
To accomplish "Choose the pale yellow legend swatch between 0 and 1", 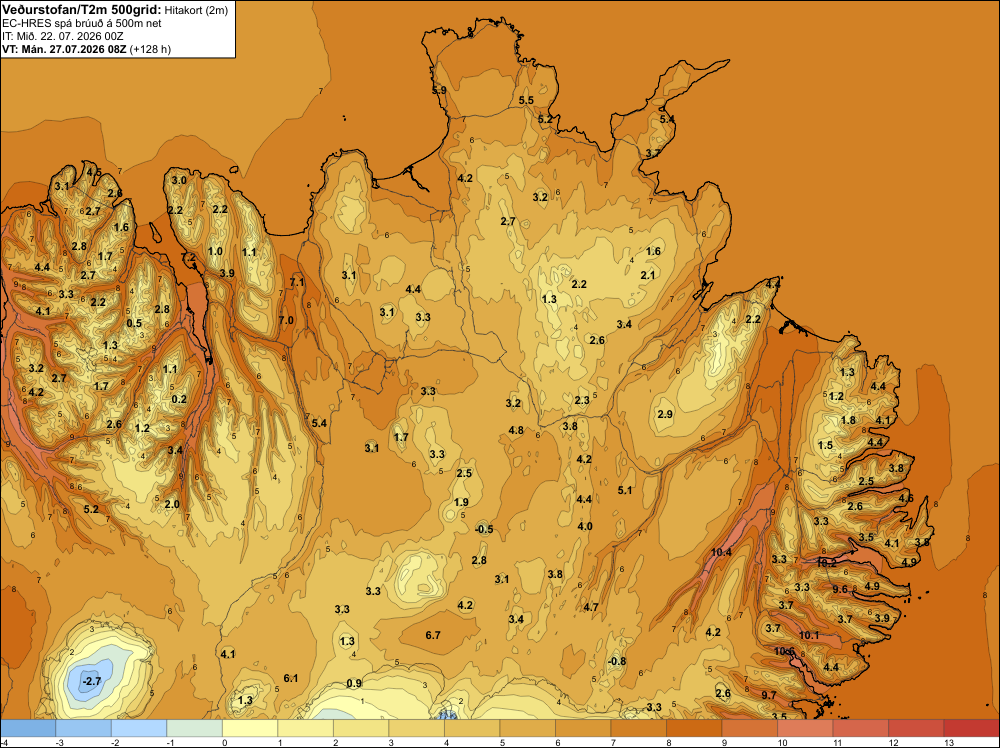I will click(250, 728).
